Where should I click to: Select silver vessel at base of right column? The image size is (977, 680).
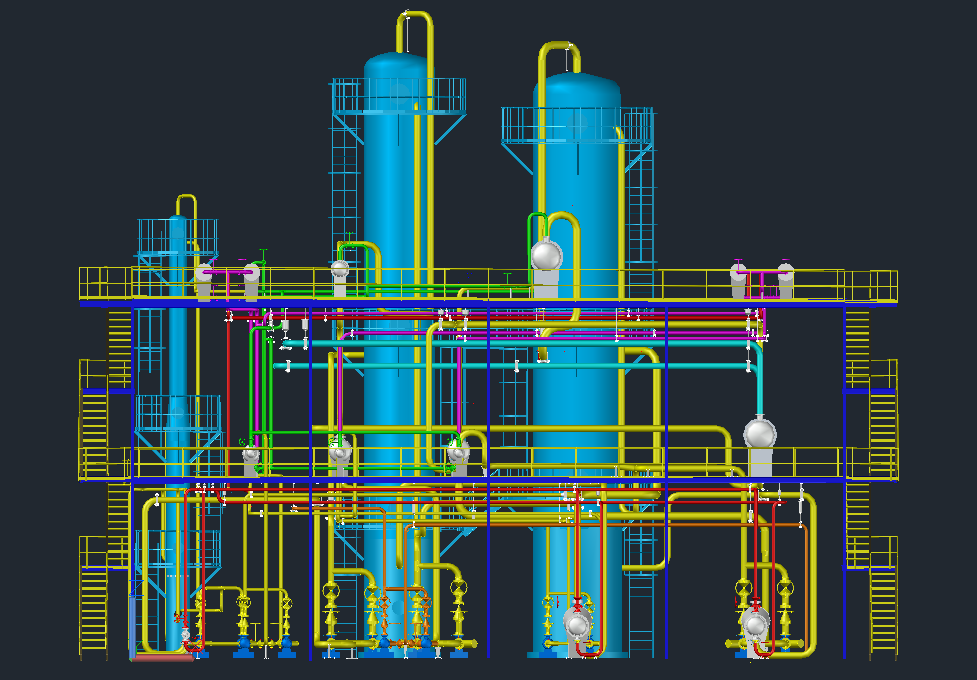(x=577, y=624)
